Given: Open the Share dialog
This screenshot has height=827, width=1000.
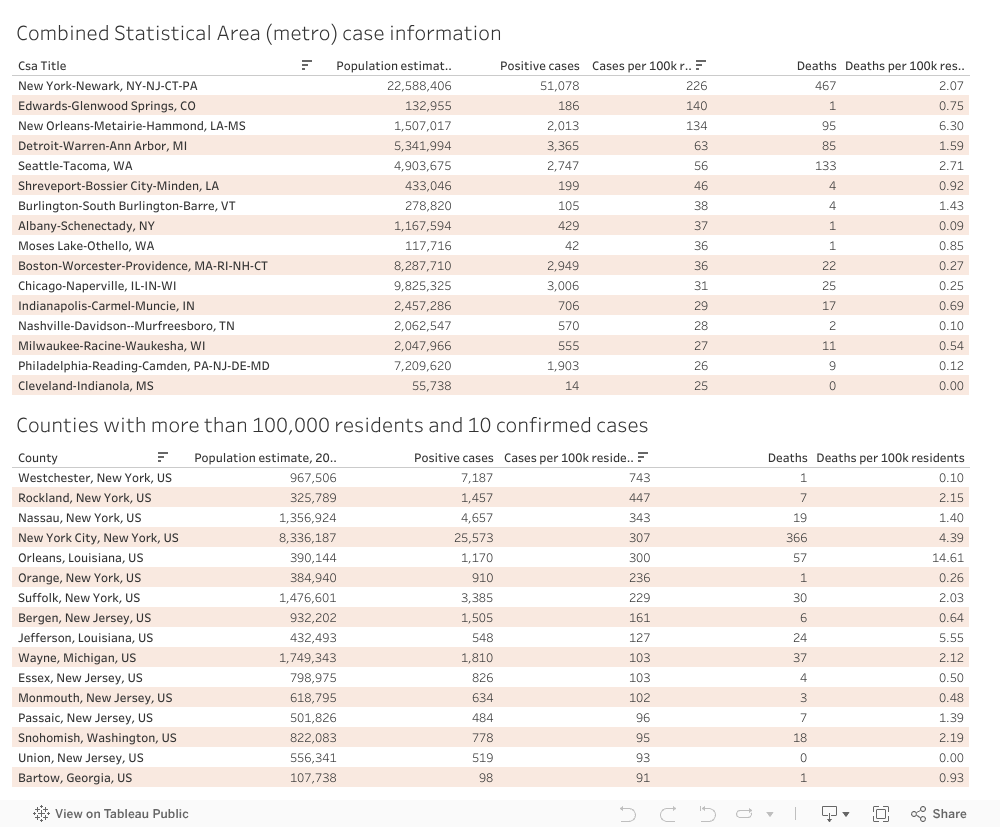Looking at the screenshot, I should [x=938, y=813].
